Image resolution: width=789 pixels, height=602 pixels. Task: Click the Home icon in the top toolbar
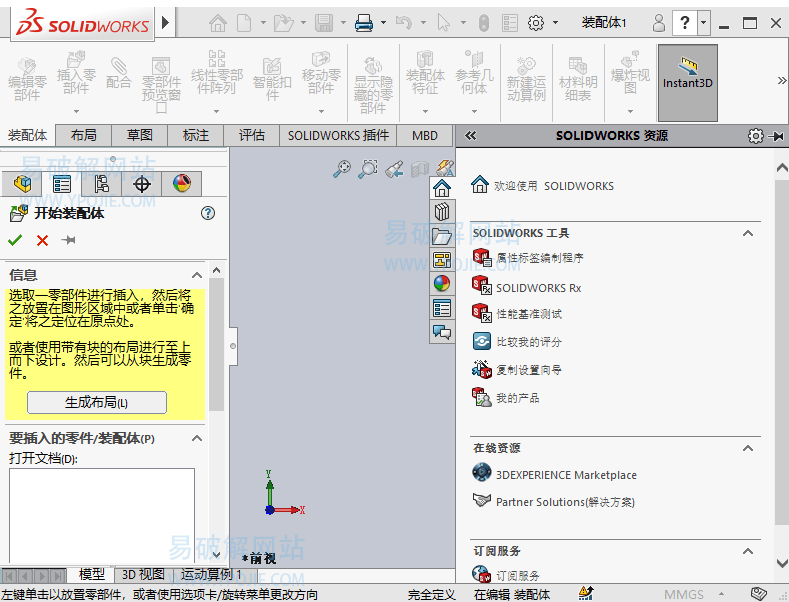tap(218, 23)
